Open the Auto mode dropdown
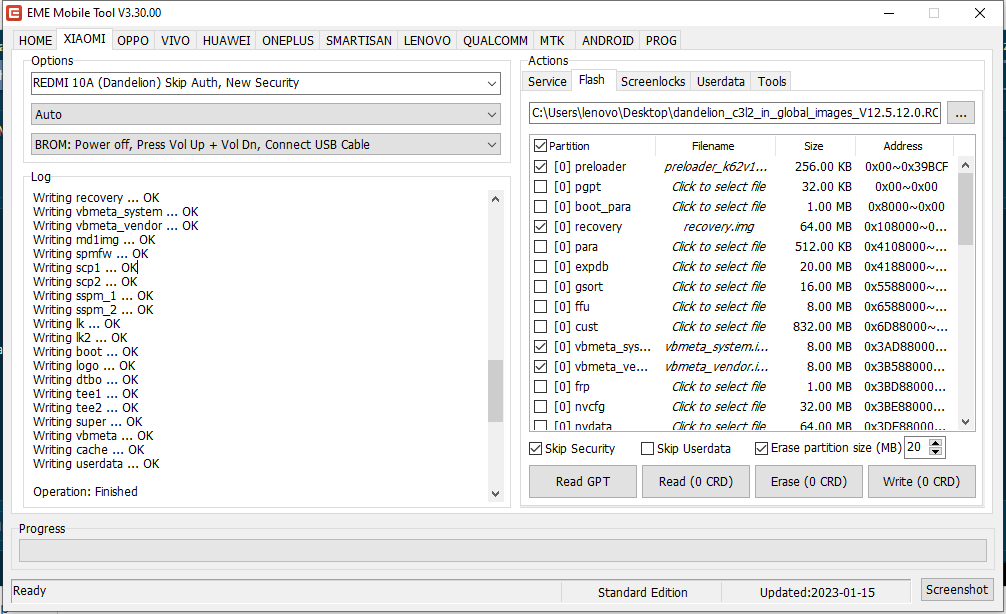Viewport: 1006px width, 614px height. (x=266, y=114)
